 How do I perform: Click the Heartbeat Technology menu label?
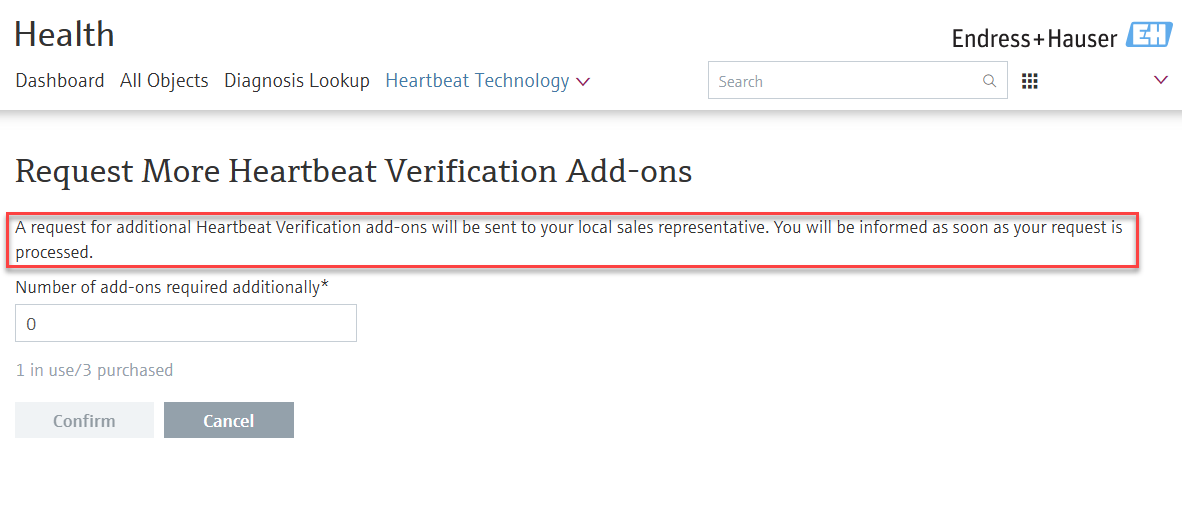click(x=477, y=81)
